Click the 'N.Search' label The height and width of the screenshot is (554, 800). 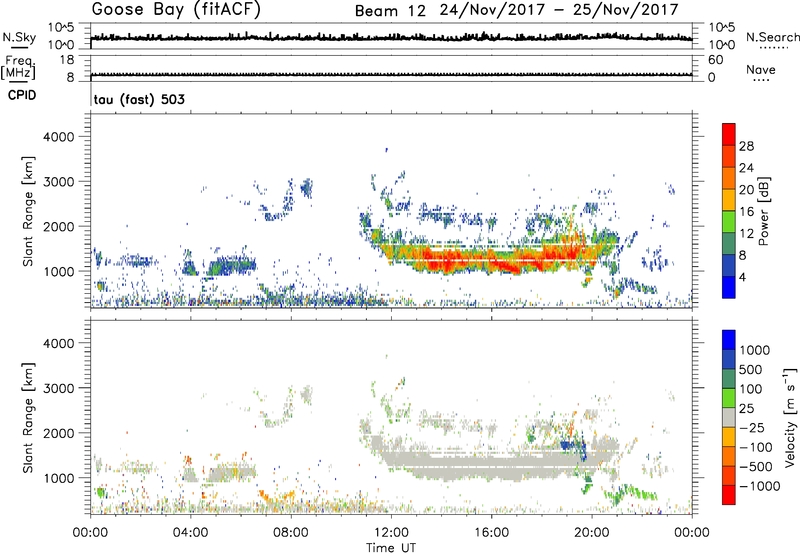pos(772,37)
